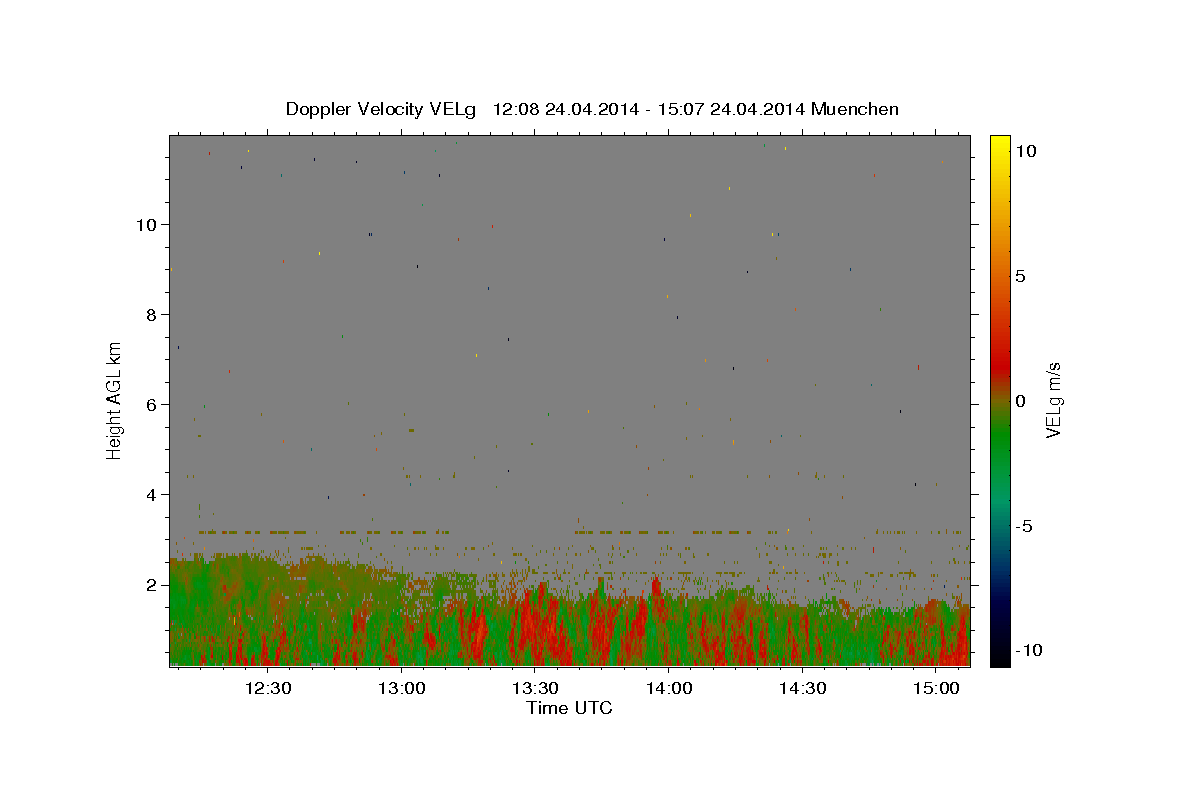Click the height axis label 10
The image size is (1200, 800).
coord(147,224)
